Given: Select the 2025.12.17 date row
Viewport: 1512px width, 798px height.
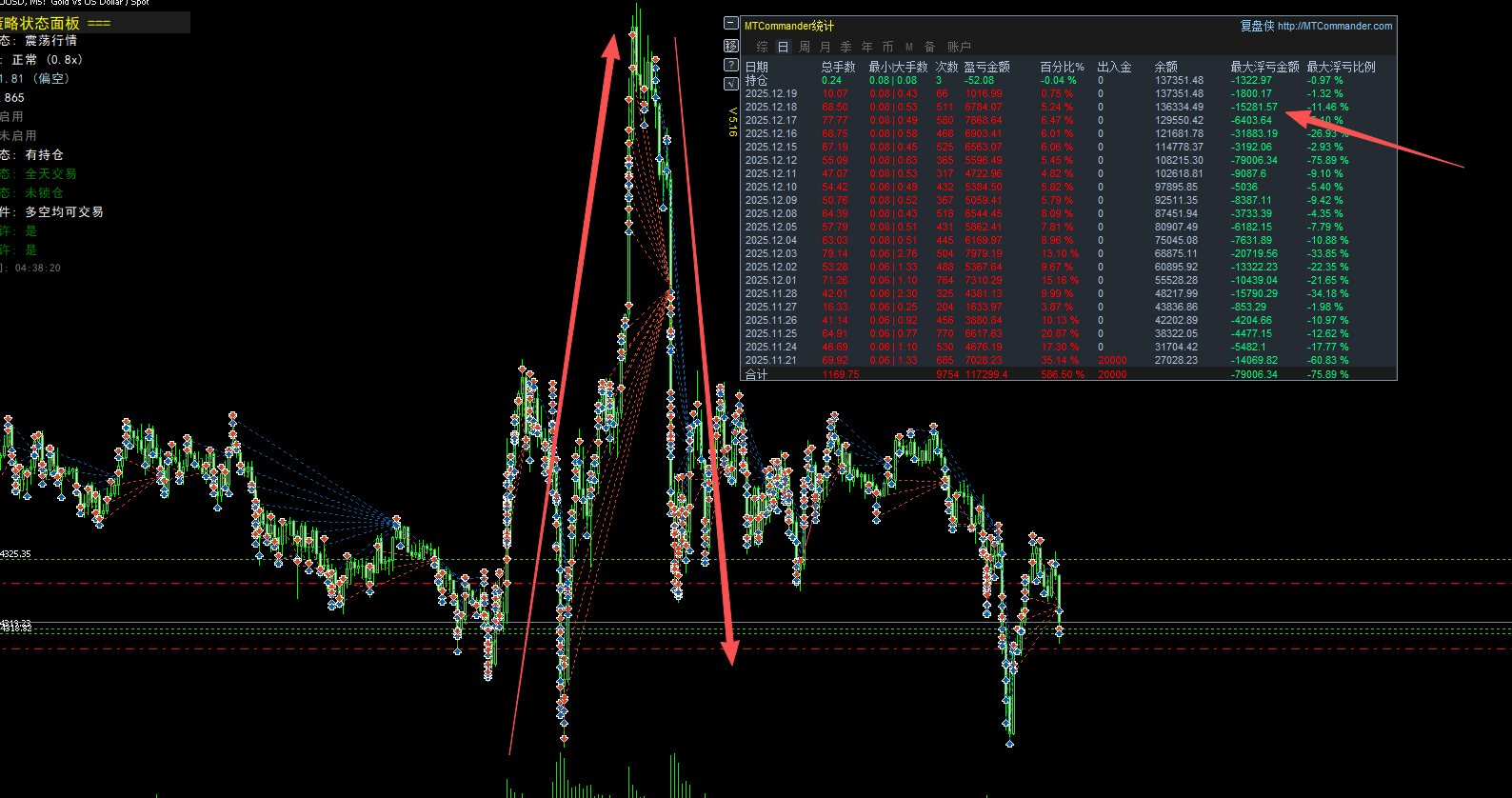Looking at the screenshot, I should point(771,120).
